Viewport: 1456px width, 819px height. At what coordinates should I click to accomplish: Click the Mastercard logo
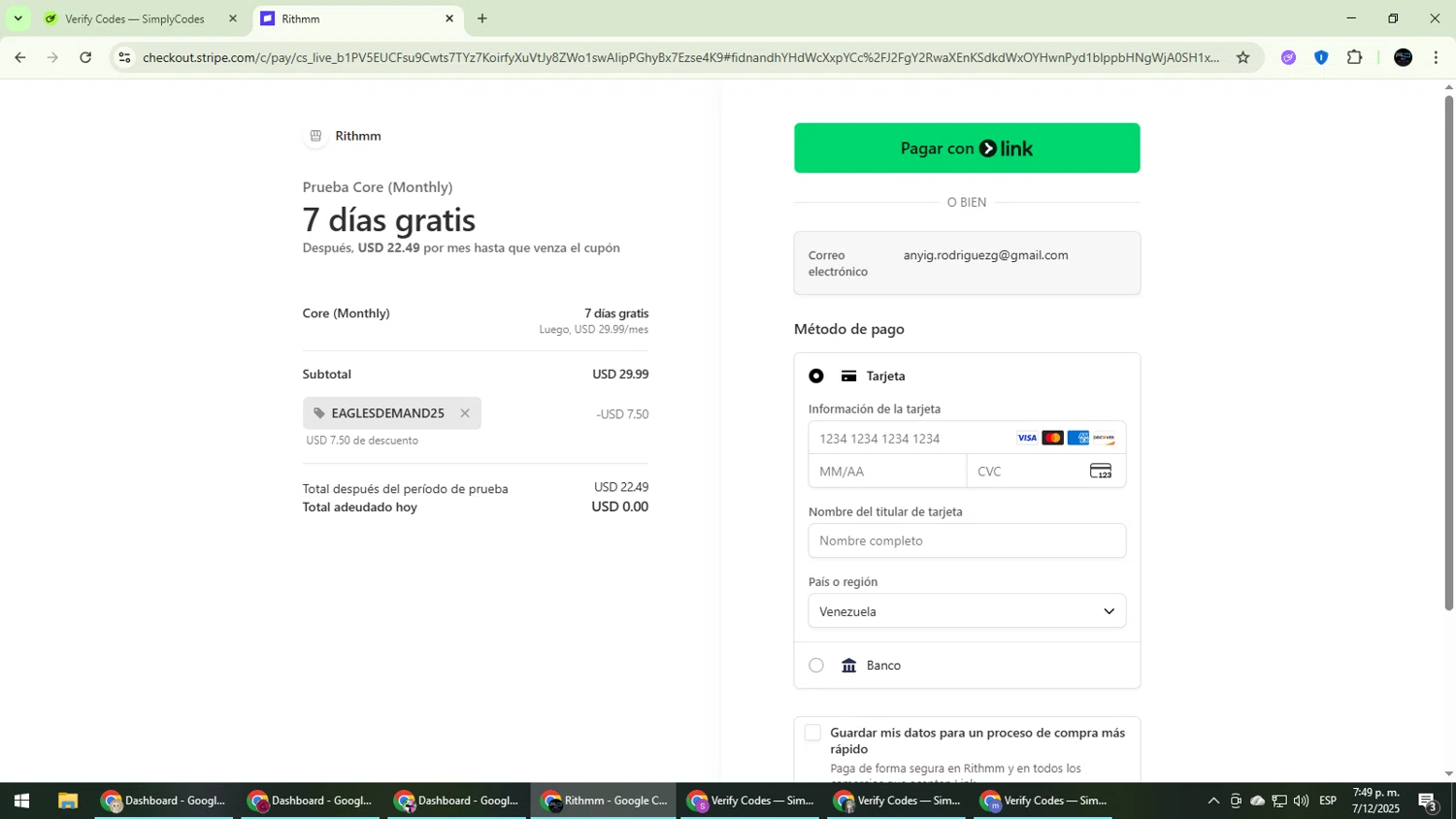coord(1053,439)
